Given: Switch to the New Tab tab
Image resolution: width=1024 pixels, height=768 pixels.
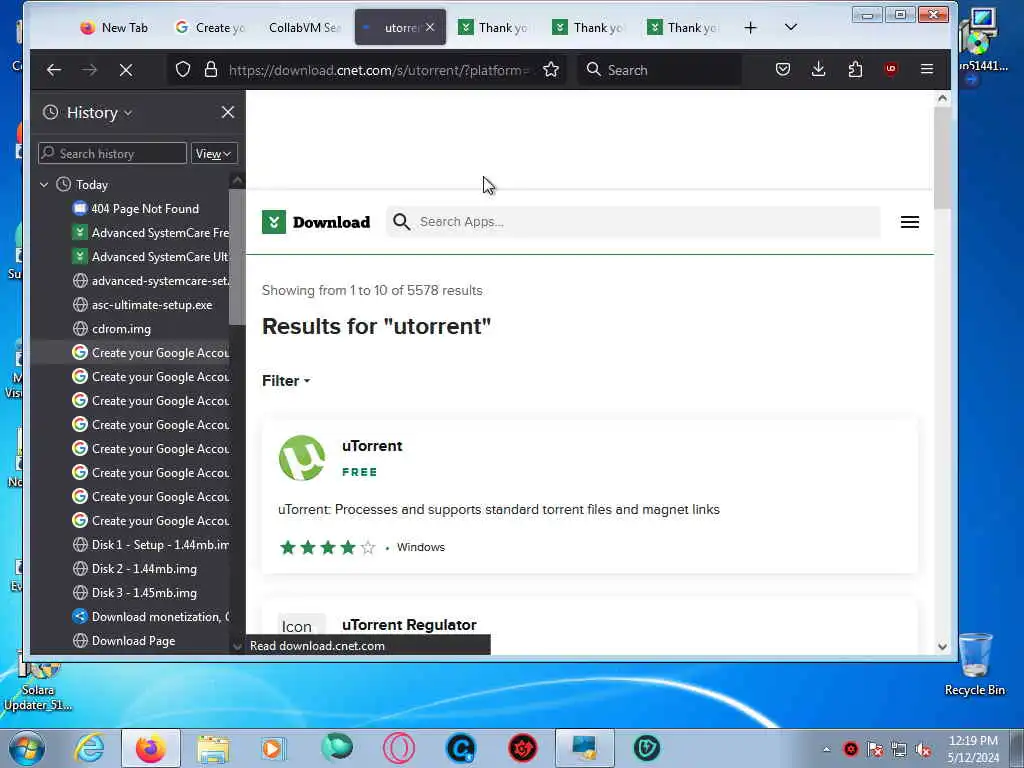Looking at the screenshot, I should 114,27.
